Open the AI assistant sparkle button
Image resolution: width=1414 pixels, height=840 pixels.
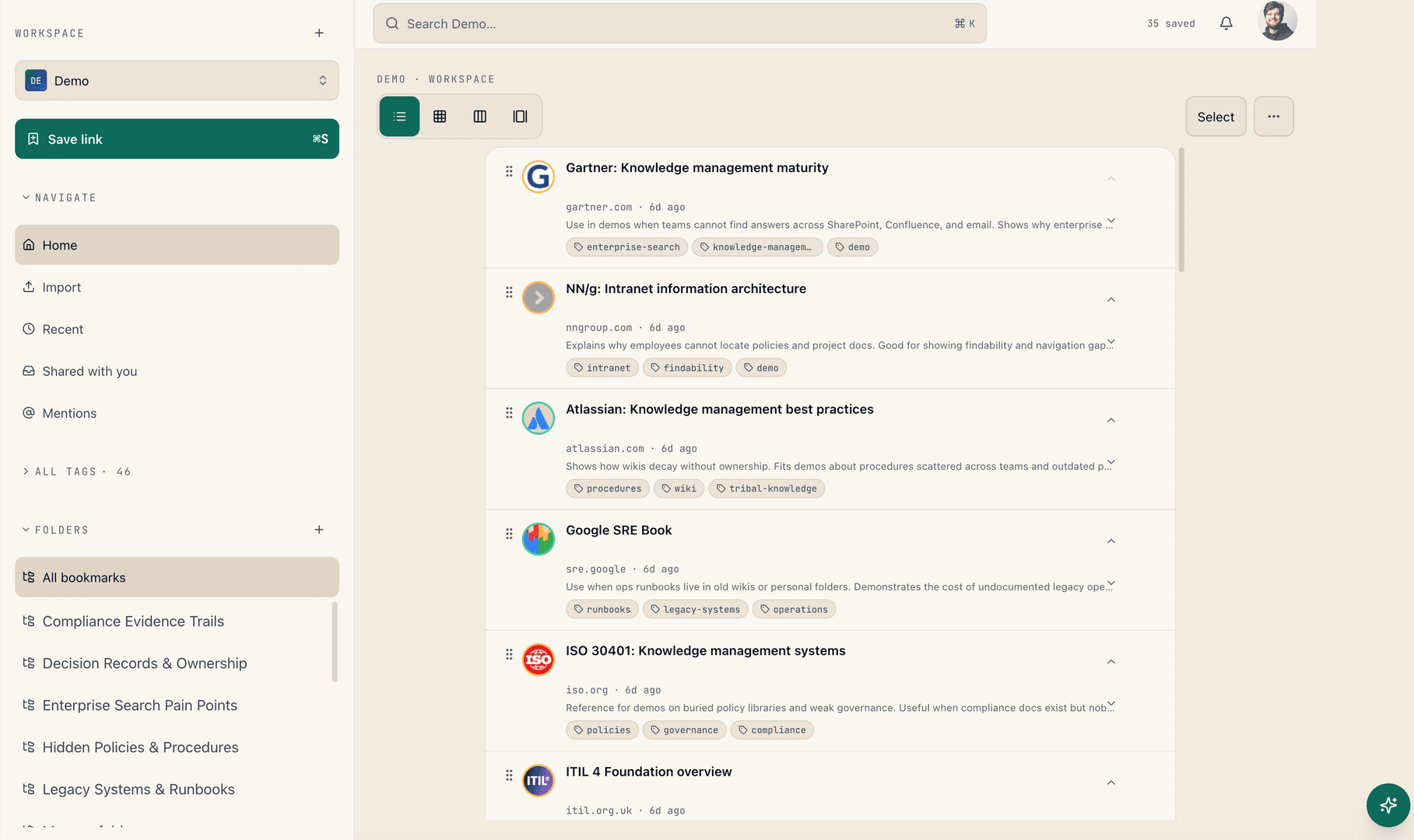[x=1388, y=805]
